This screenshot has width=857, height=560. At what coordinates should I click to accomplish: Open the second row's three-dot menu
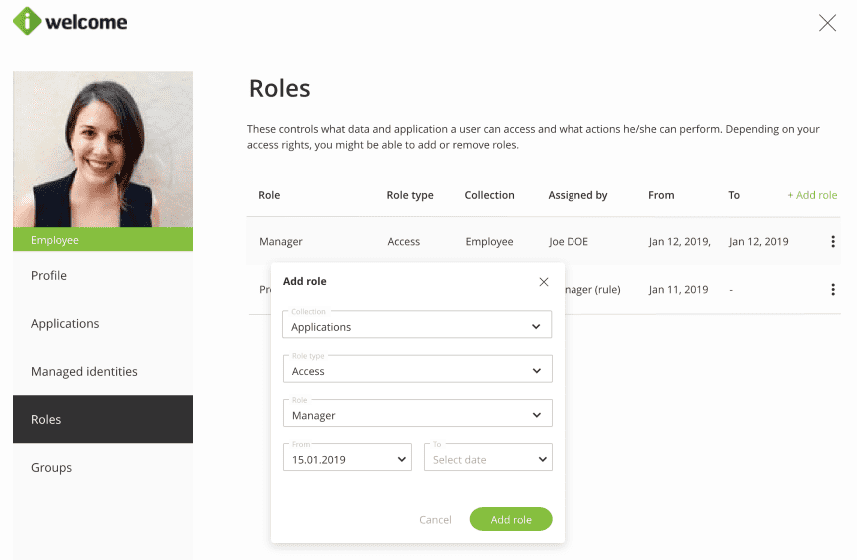[x=833, y=290]
